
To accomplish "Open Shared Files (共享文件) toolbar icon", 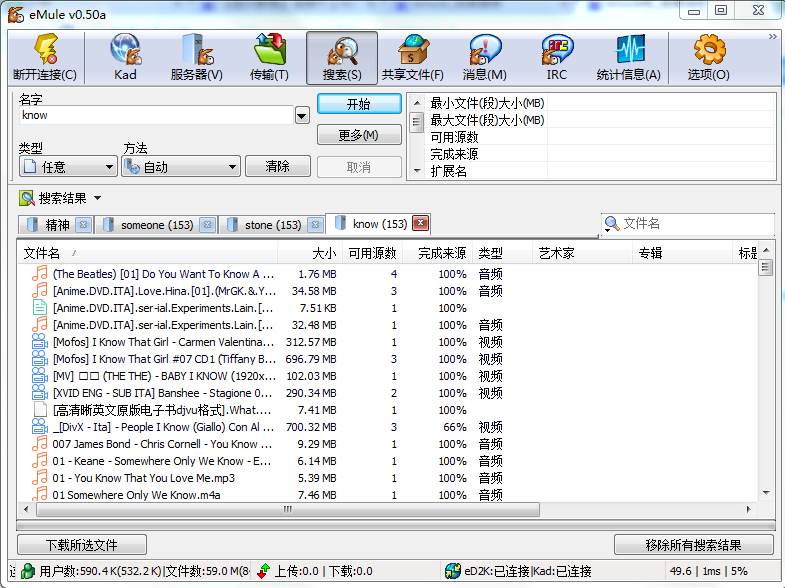I will (413, 57).
